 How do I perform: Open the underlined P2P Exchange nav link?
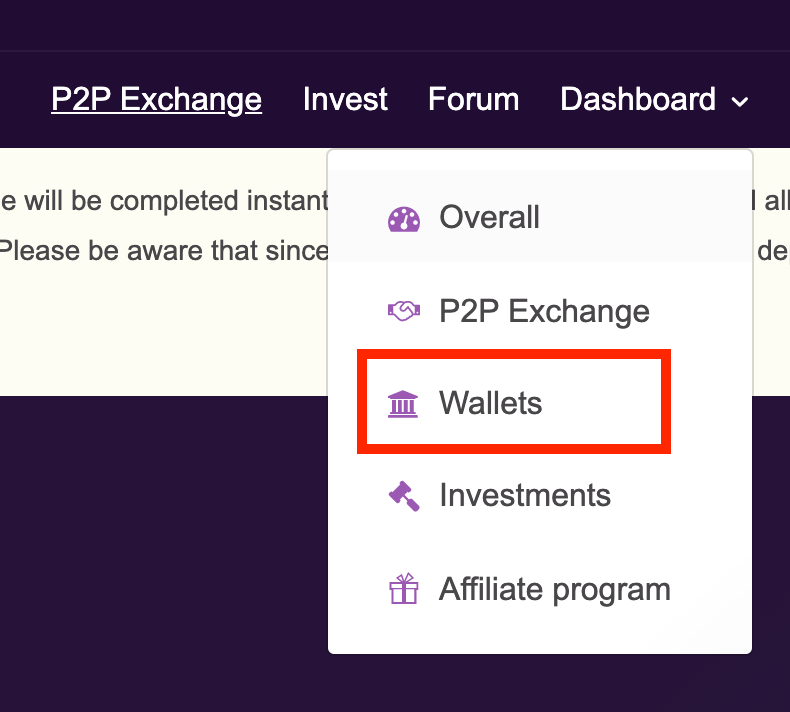point(156,99)
